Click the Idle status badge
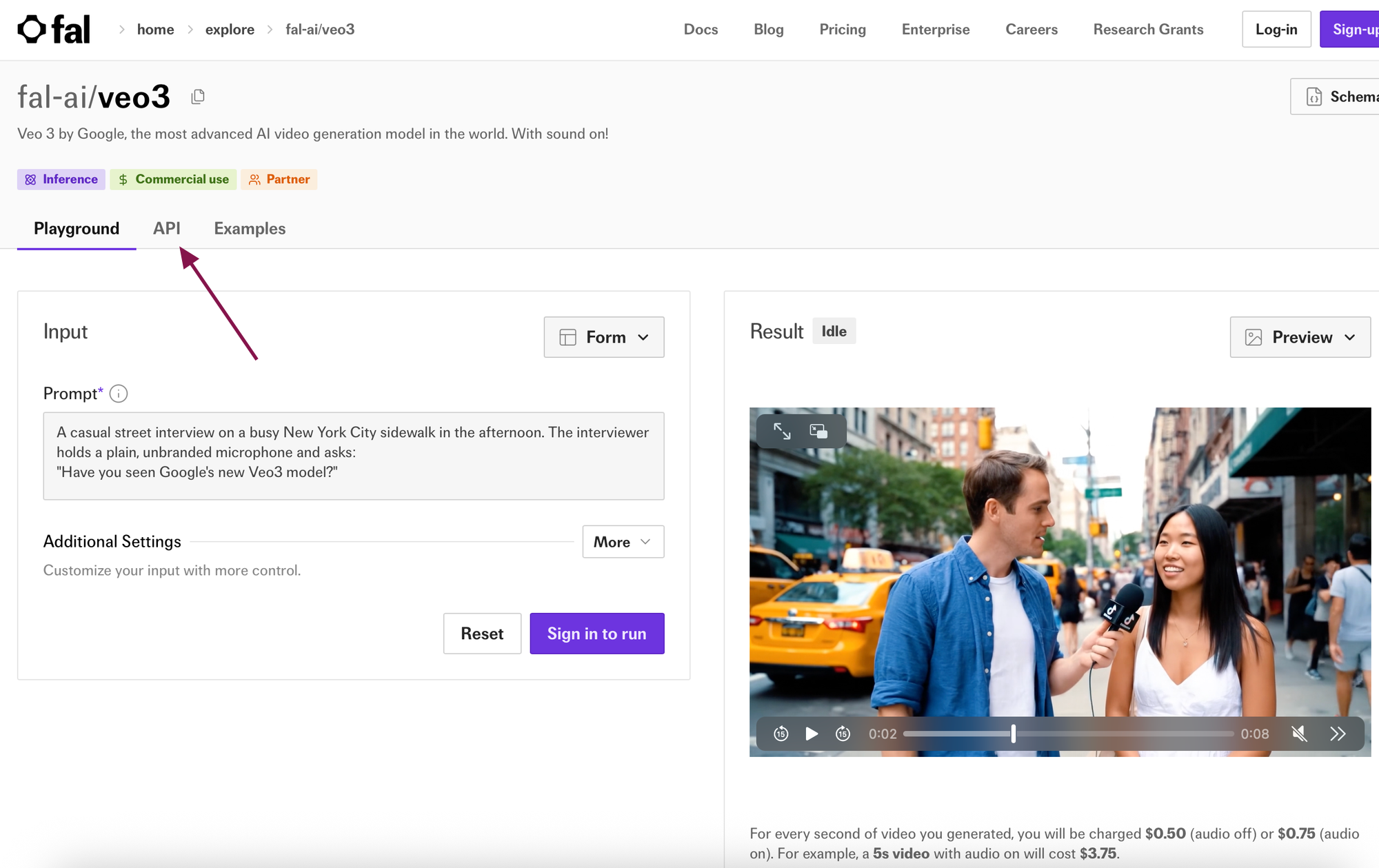Viewport: 1379px width, 868px height. pos(834,332)
